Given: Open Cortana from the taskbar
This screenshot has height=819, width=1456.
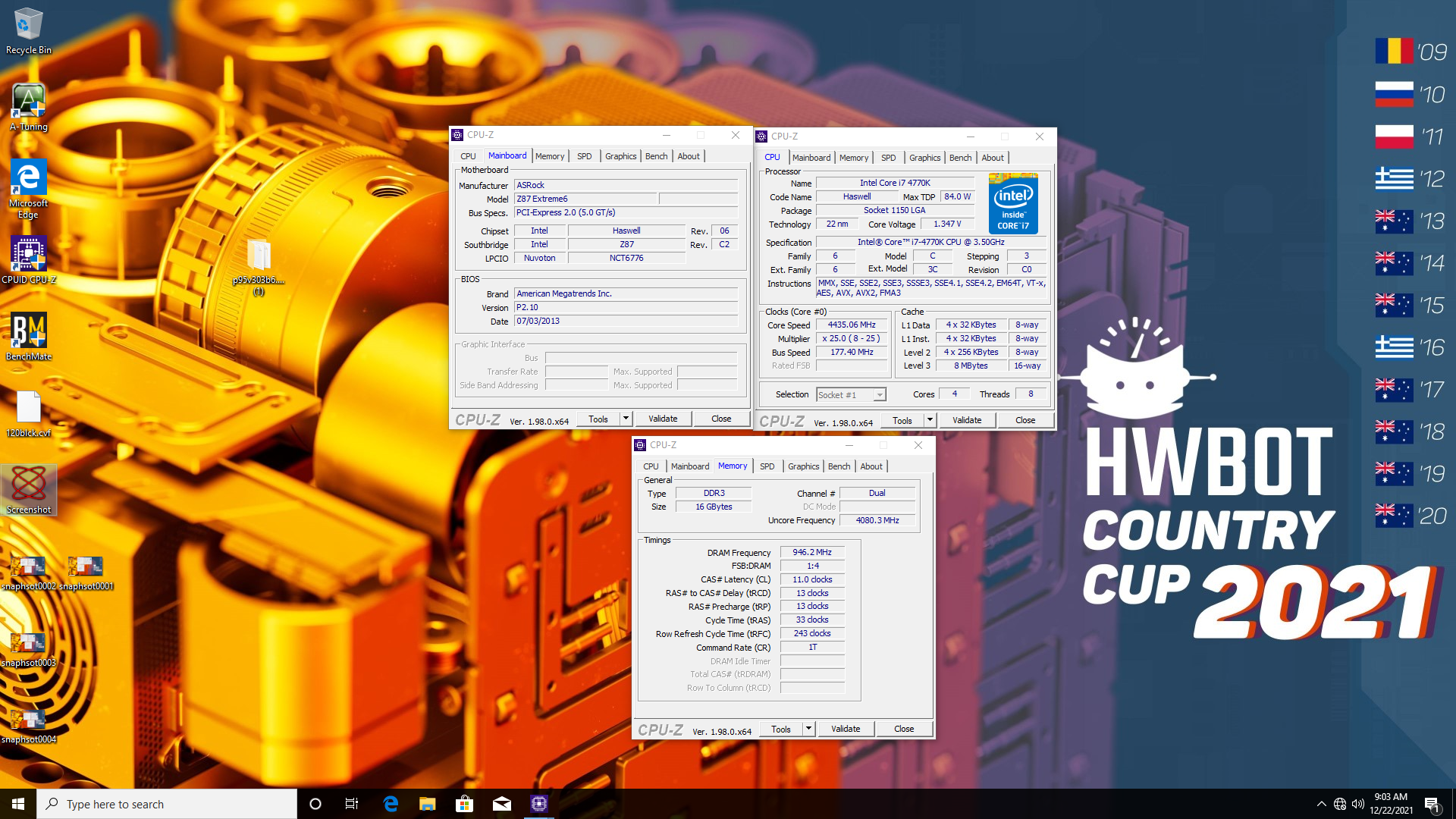Looking at the screenshot, I should coord(315,804).
